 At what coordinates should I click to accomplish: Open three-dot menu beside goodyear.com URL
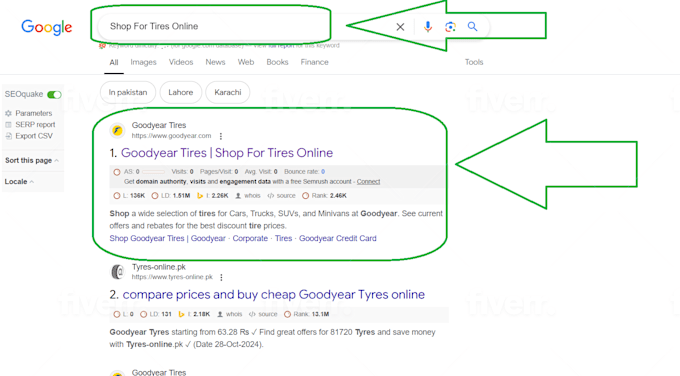pos(221,136)
